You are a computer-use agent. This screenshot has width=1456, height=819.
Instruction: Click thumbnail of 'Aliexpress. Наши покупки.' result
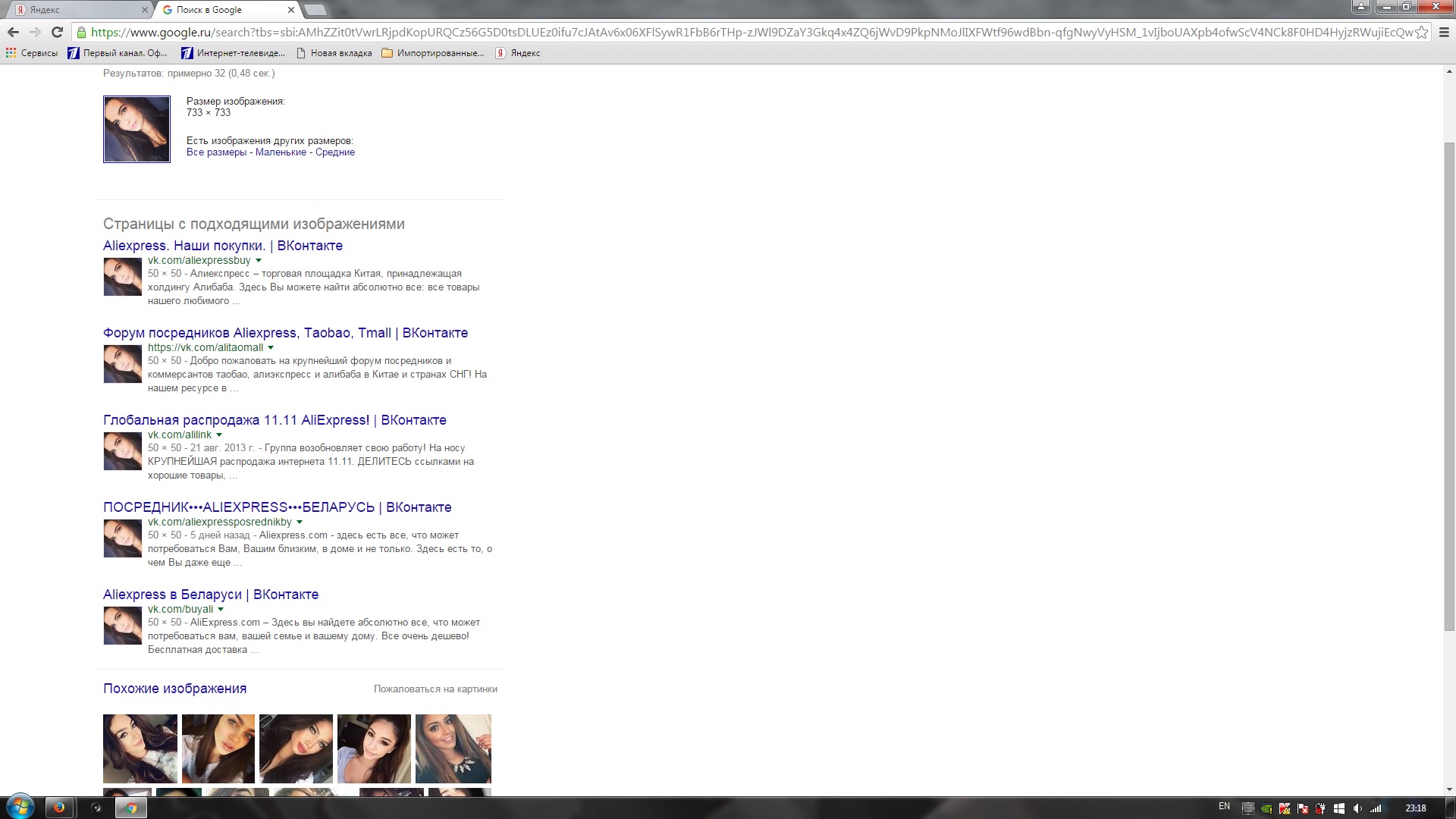123,277
